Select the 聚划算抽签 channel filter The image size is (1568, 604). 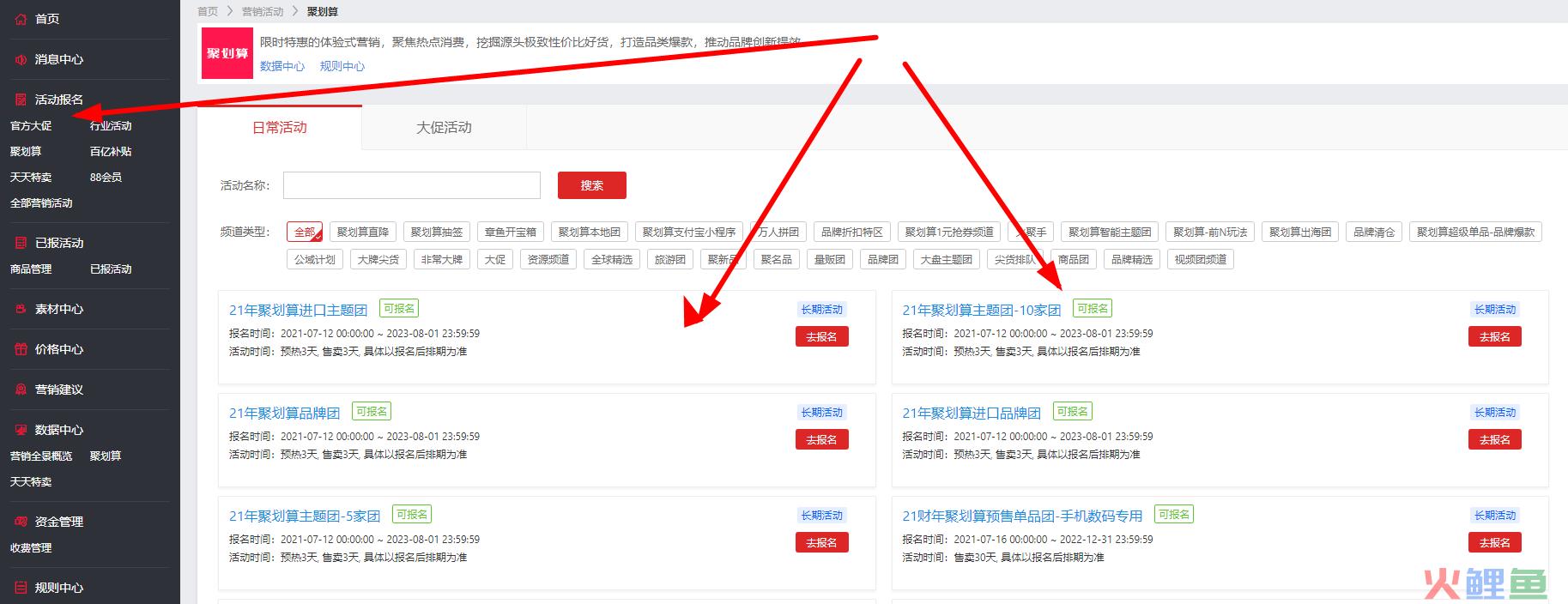coord(437,232)
